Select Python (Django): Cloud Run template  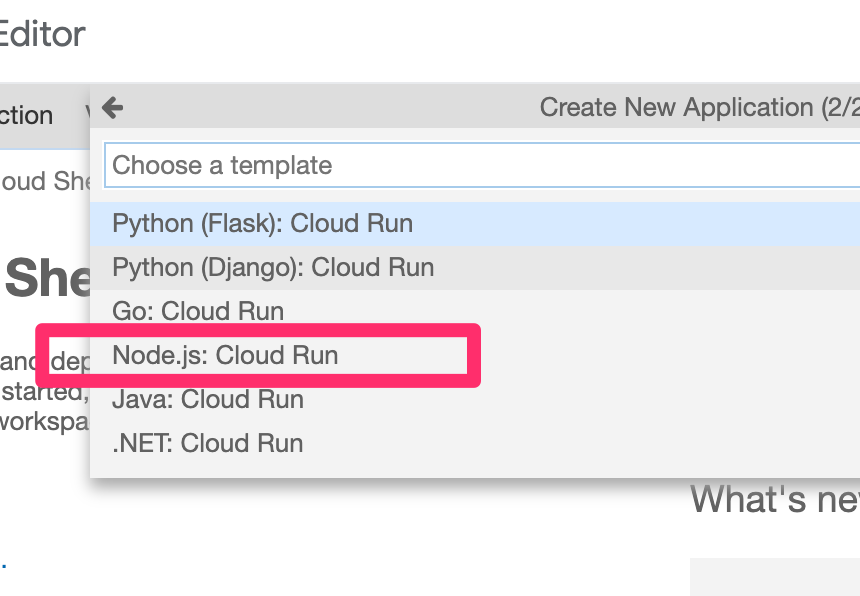click(475, 268)
